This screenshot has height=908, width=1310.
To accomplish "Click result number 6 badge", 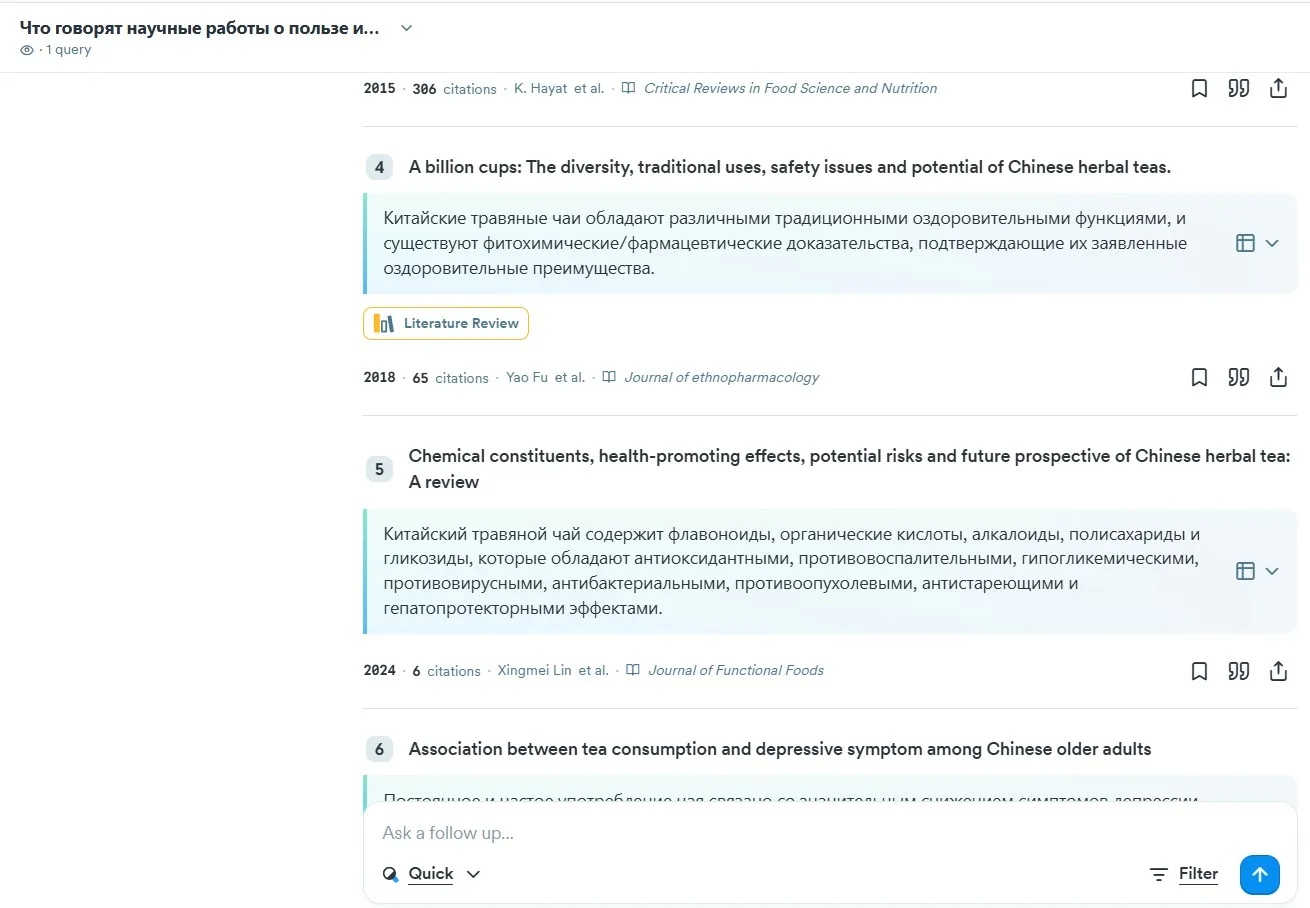I will [x=379, y=749].
